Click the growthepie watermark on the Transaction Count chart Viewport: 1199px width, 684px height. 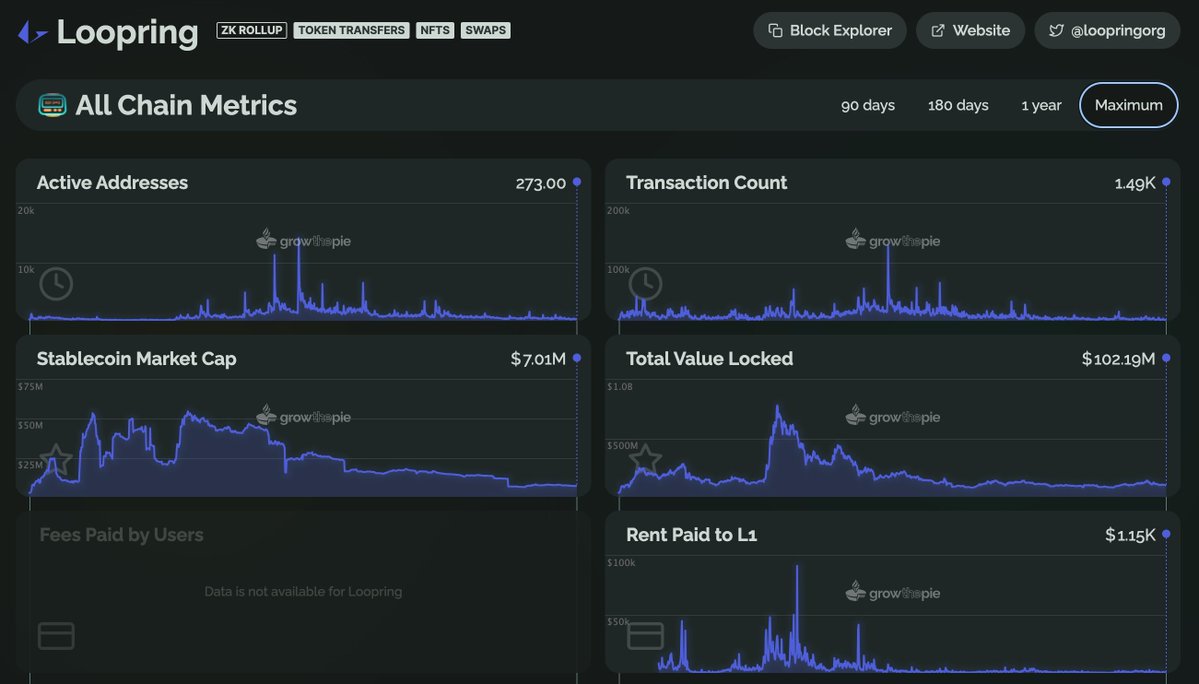click(892, 240)
